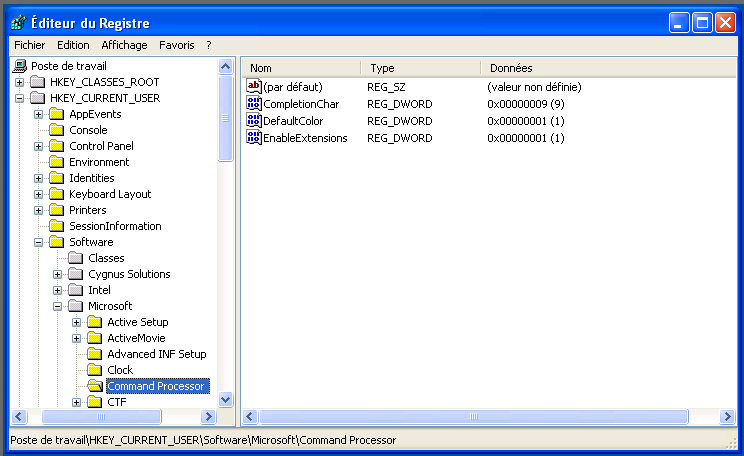The image size is (744, 456).
Task: Click the tree pane scroll down arrow
Action: 225,399
